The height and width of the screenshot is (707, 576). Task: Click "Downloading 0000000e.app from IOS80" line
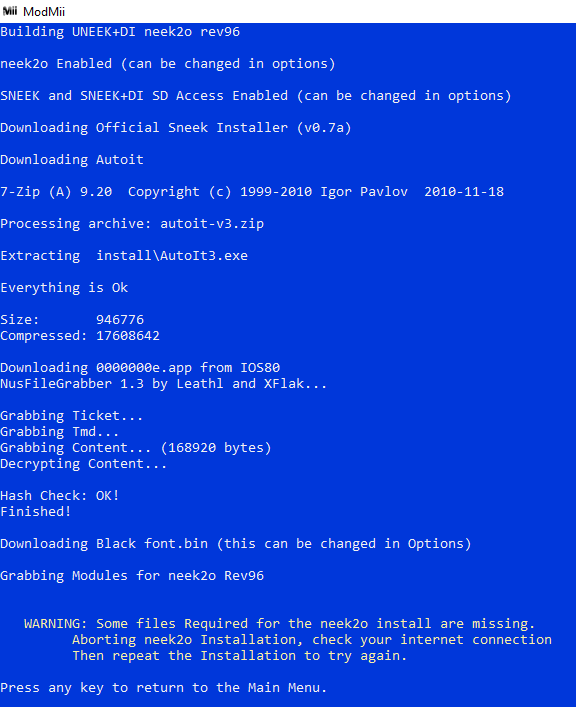point(140,368)
